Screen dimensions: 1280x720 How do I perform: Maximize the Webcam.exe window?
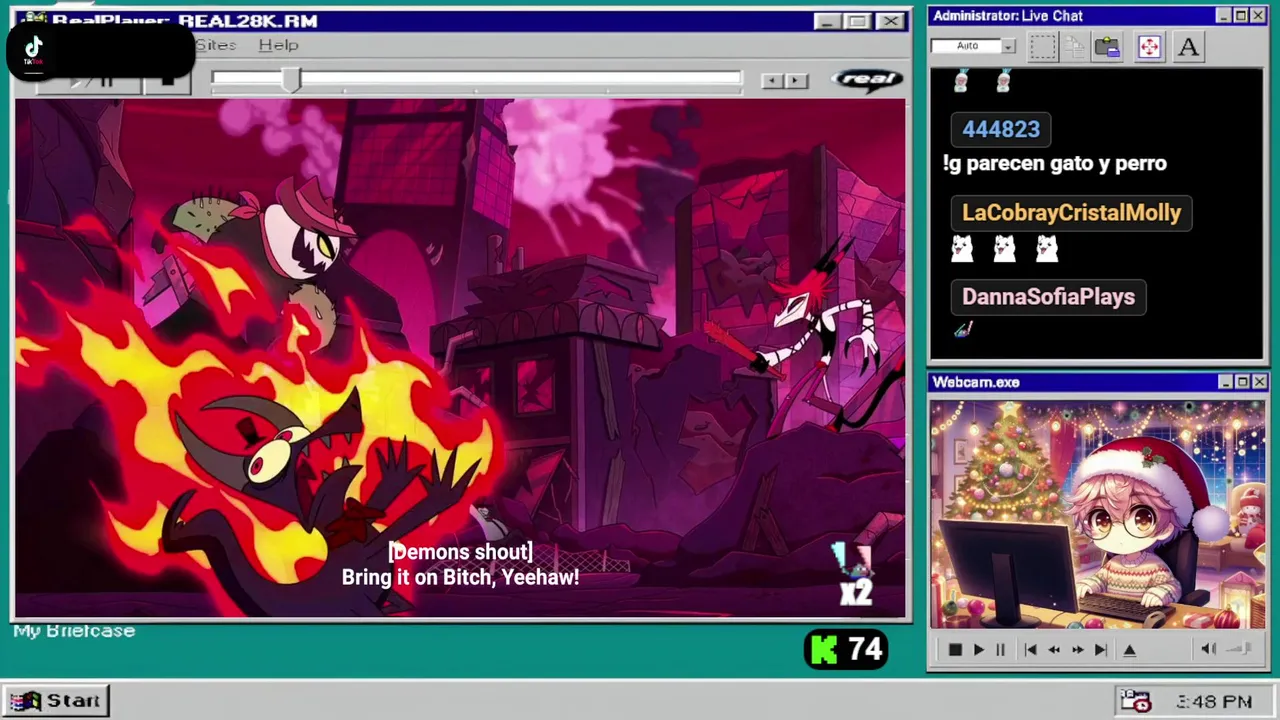(x=1242, y=382)
